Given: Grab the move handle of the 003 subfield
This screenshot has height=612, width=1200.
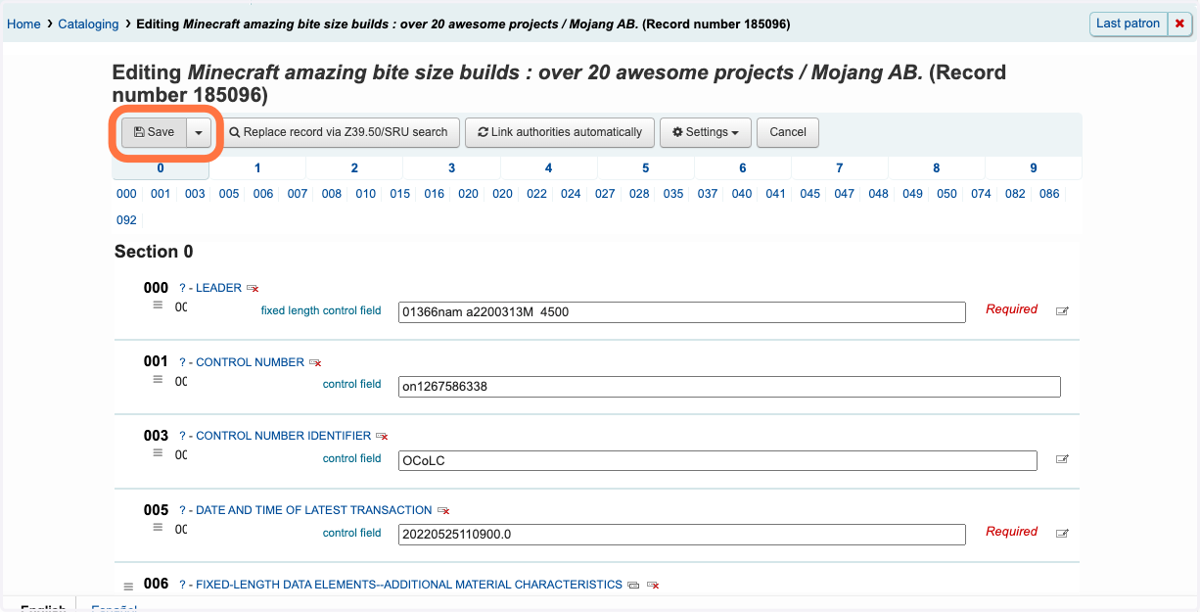Looking at the screenshot, I should click(x=157, y=453).
